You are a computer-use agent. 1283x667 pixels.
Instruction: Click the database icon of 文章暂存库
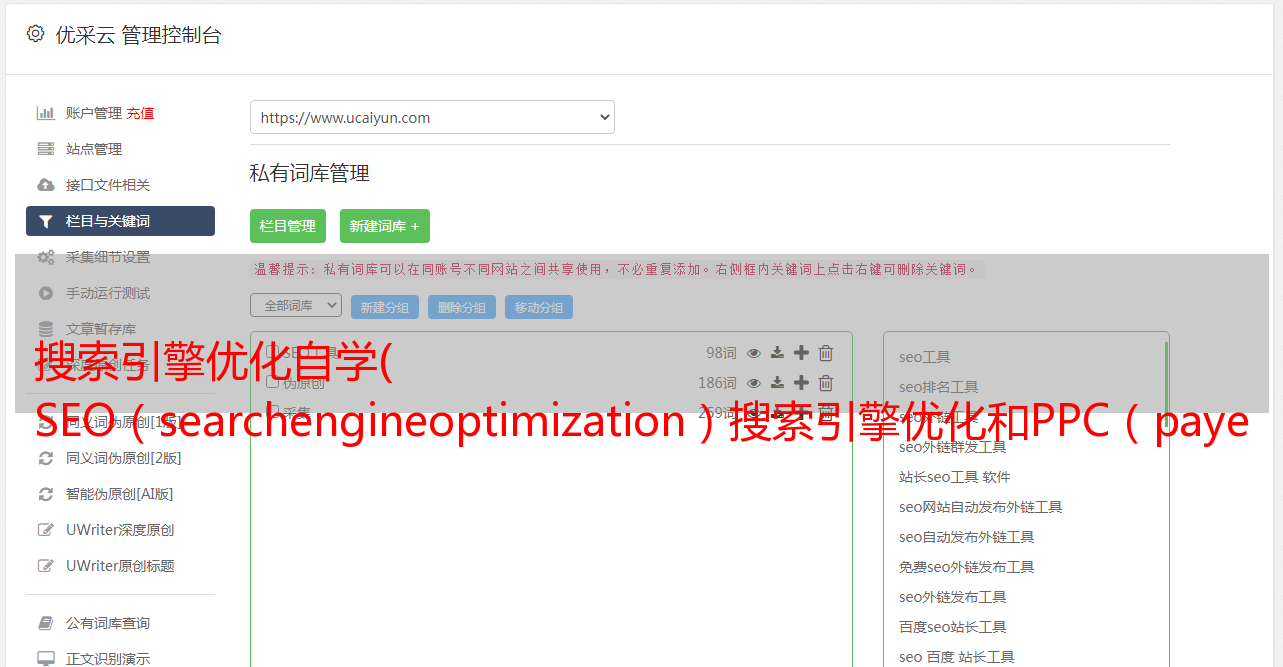pos(46,329)
